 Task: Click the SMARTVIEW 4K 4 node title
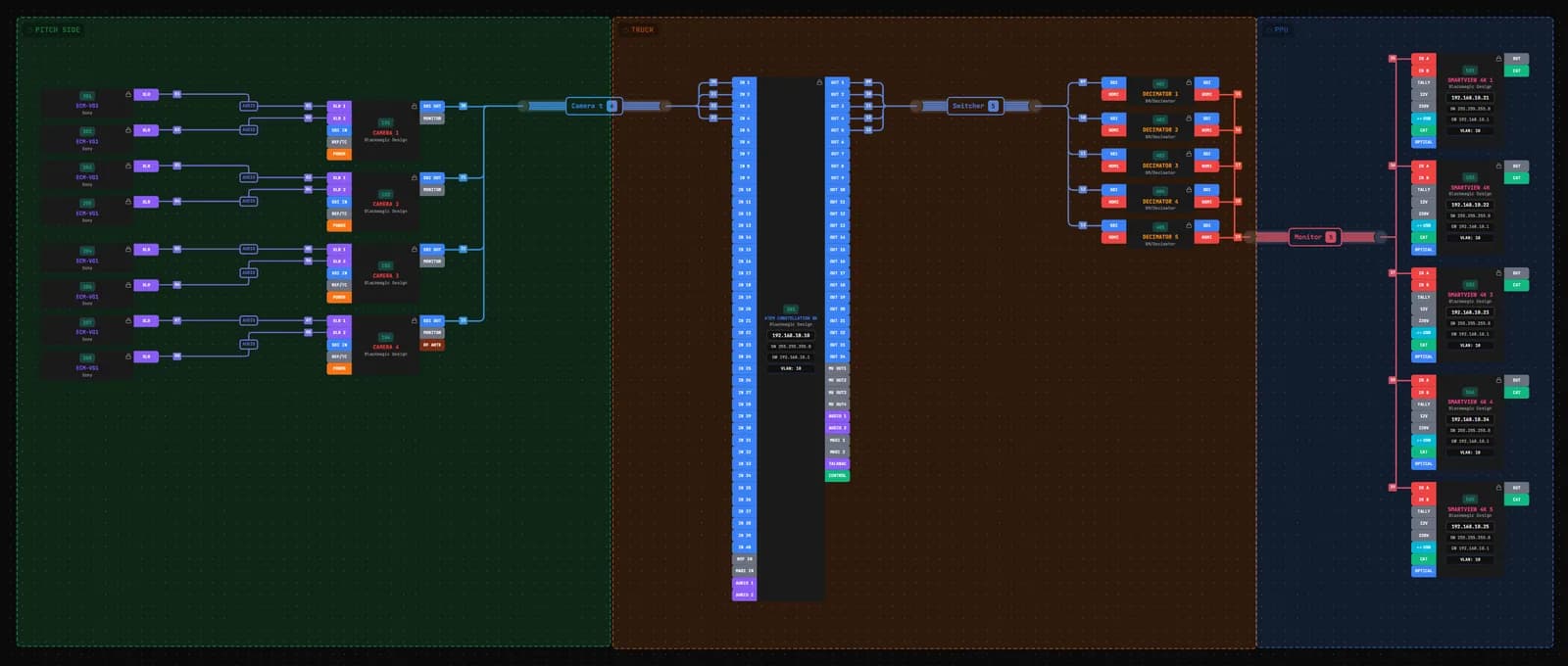coord(1470,402)
